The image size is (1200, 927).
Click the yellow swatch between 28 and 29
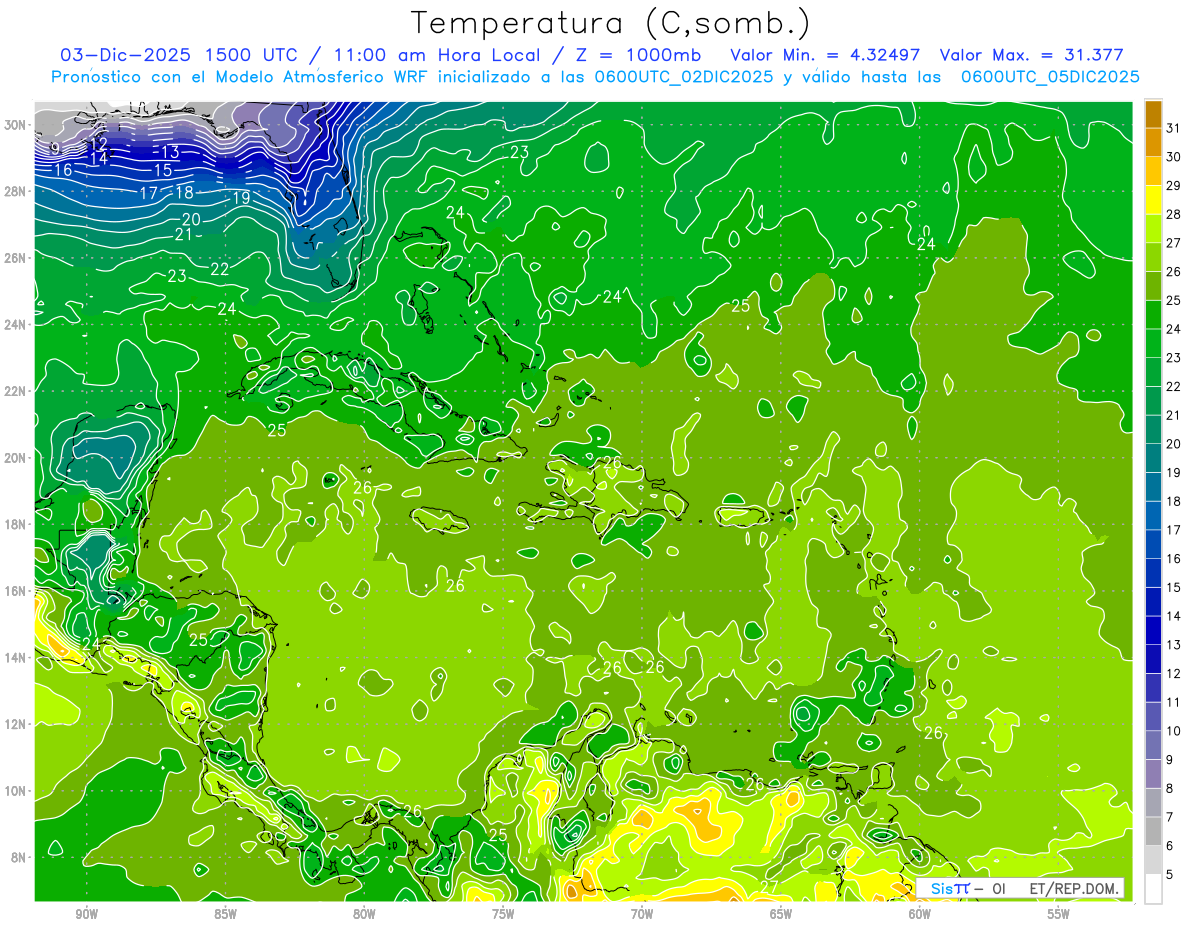pyautogui.click(x=1153, y=200)
